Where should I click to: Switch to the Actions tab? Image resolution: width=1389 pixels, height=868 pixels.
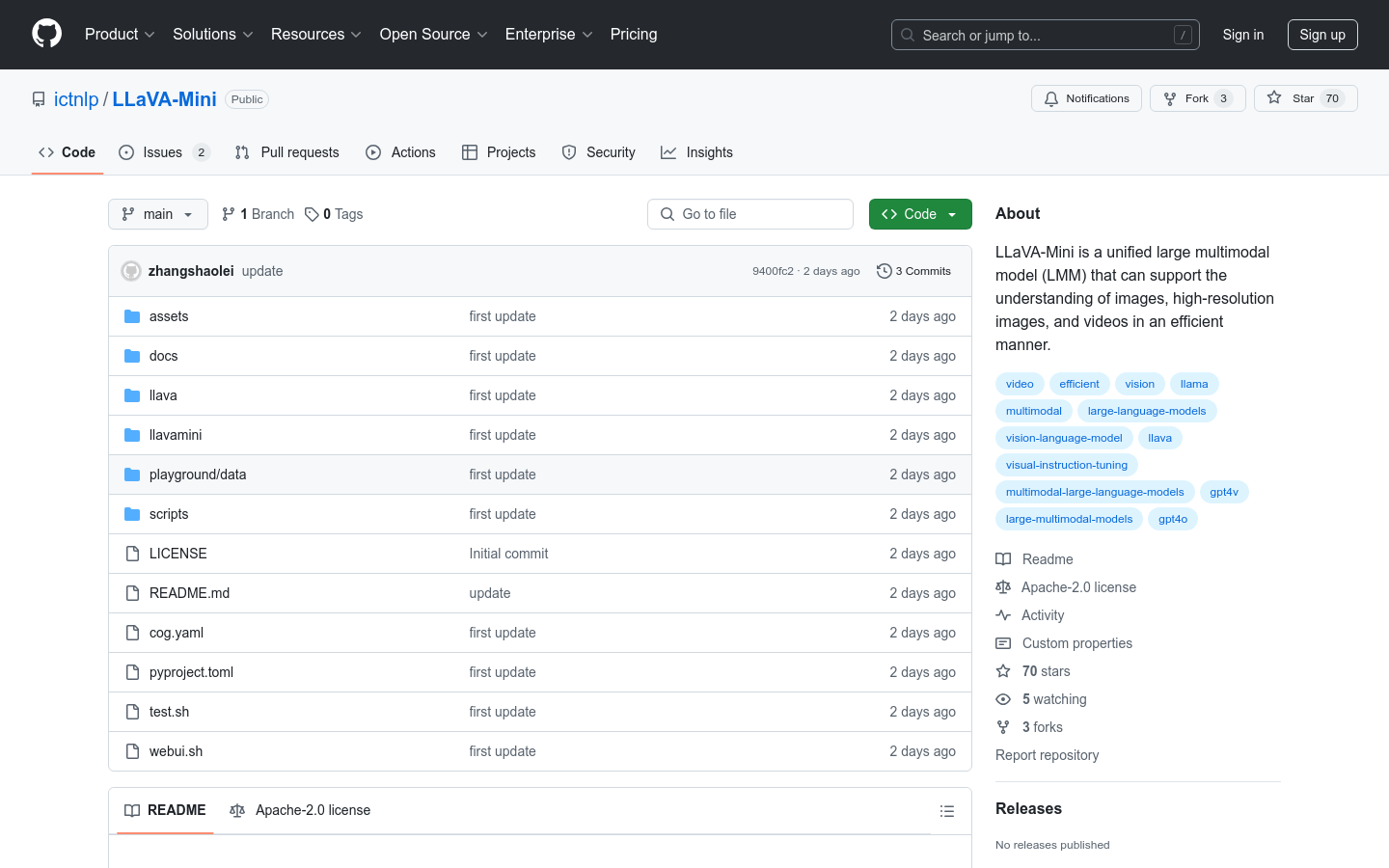(400, 152)
